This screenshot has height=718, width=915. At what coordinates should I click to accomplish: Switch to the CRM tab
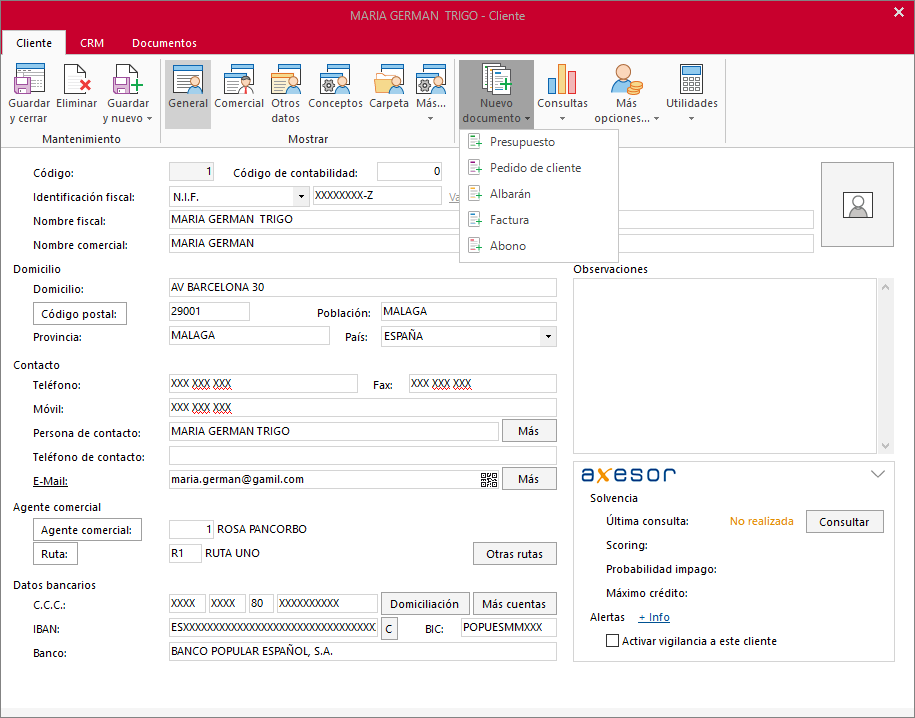[x=92, y=43]
